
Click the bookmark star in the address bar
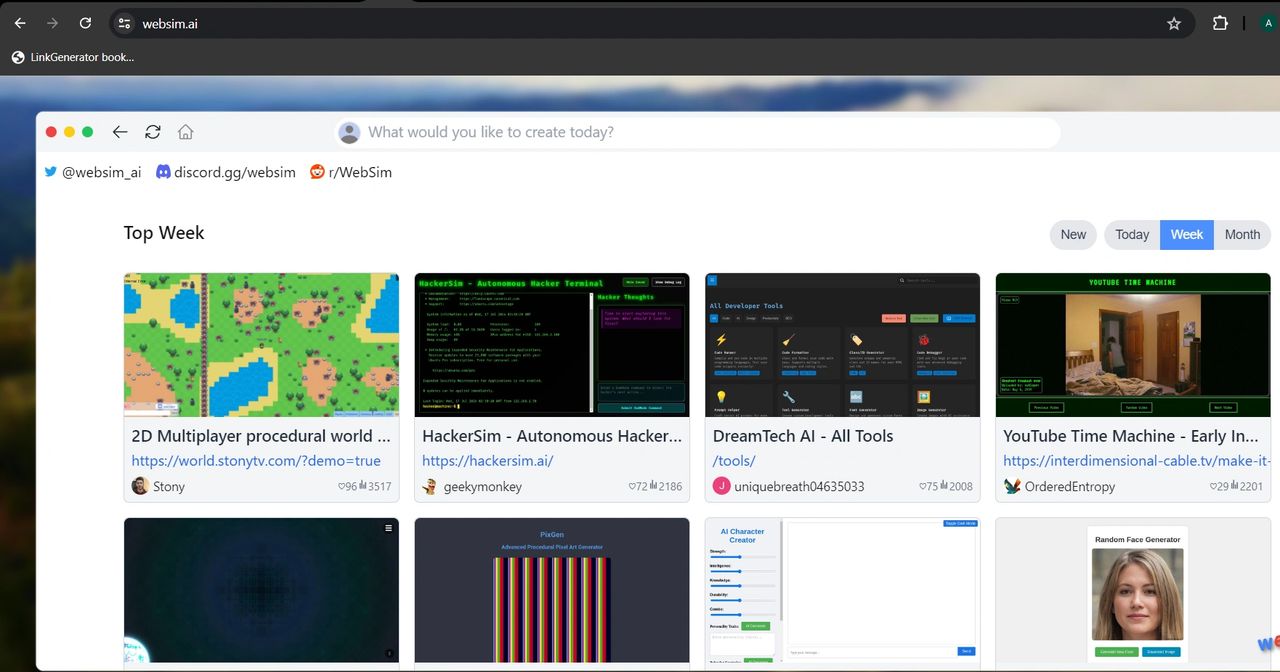(1174, 23)
